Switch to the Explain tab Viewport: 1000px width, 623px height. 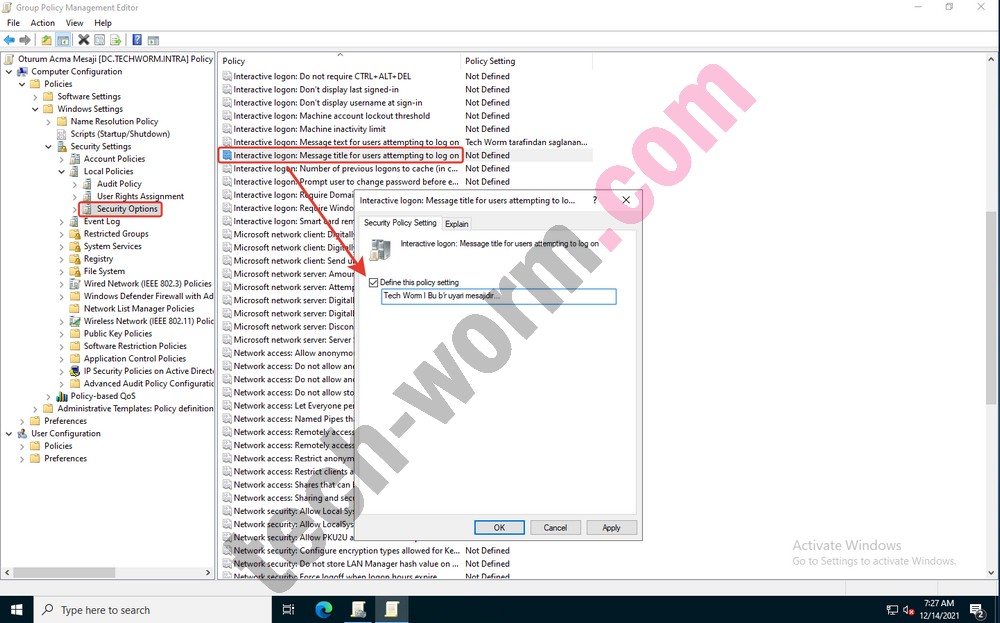[456, 224]
